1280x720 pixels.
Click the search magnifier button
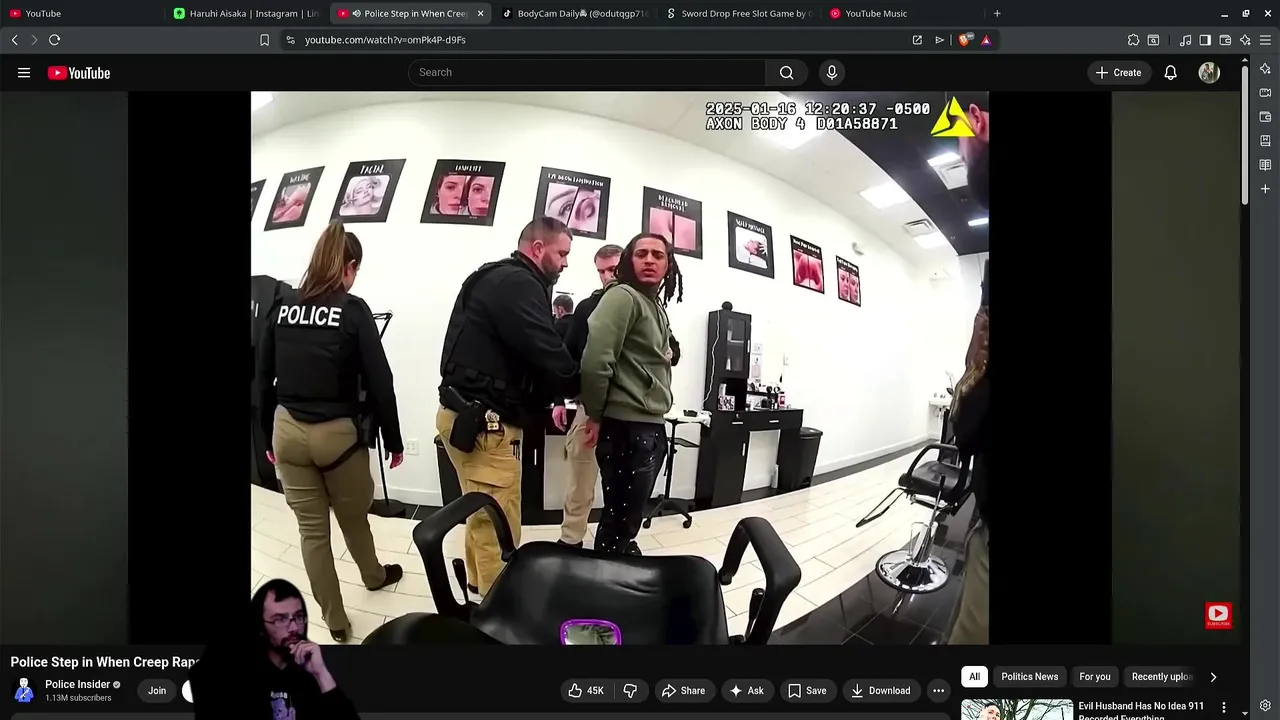coord(786,72)
